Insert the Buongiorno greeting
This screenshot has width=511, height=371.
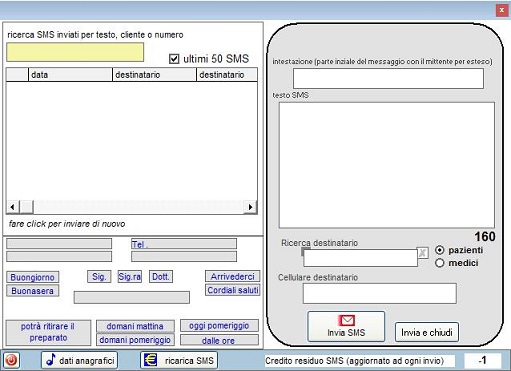(x=33, y=277)
